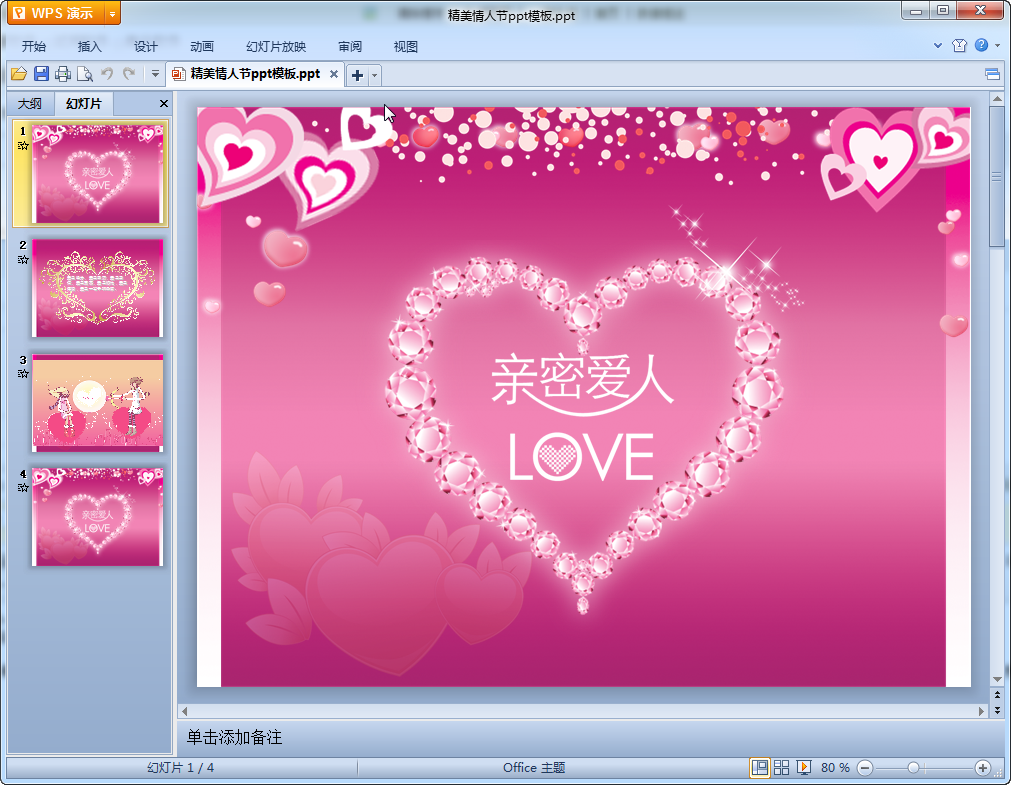Expand the WPS 演示 menu dropdown arrow
Image resolution: width=1011 pixels, height=785 pixels.
113,13
